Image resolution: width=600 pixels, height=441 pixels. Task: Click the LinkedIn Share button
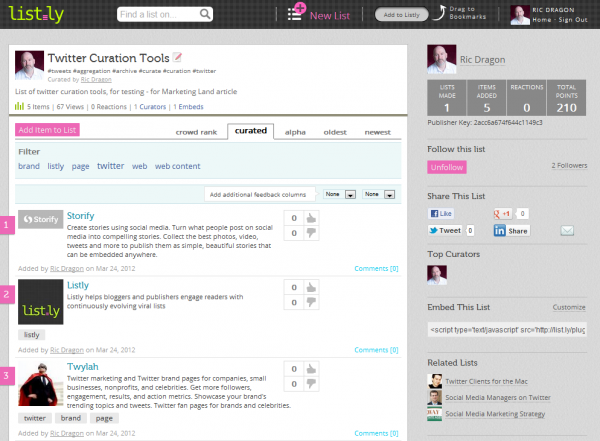tap(512, 230)
